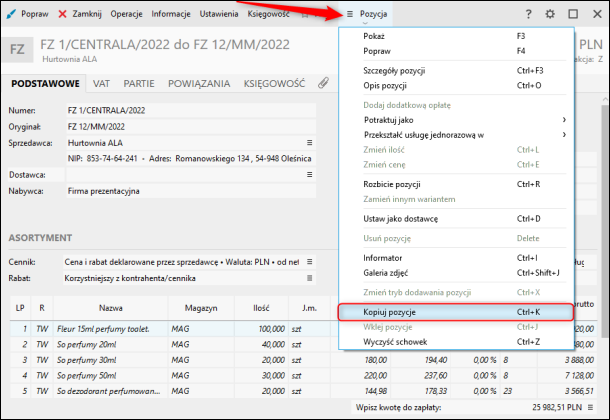
Task: Choose Pokaż from the Pozycja menu
Action: coord(456,36)
